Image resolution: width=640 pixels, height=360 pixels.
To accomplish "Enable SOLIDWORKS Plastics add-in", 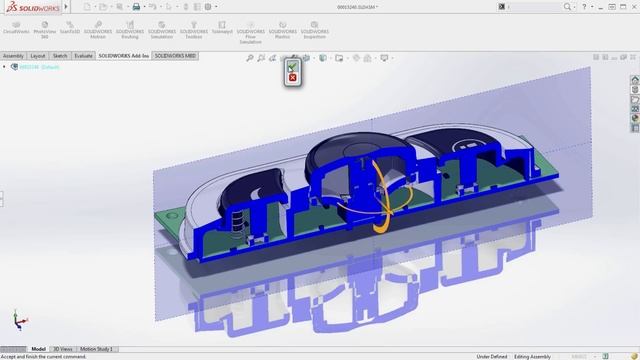I will 282,30.
